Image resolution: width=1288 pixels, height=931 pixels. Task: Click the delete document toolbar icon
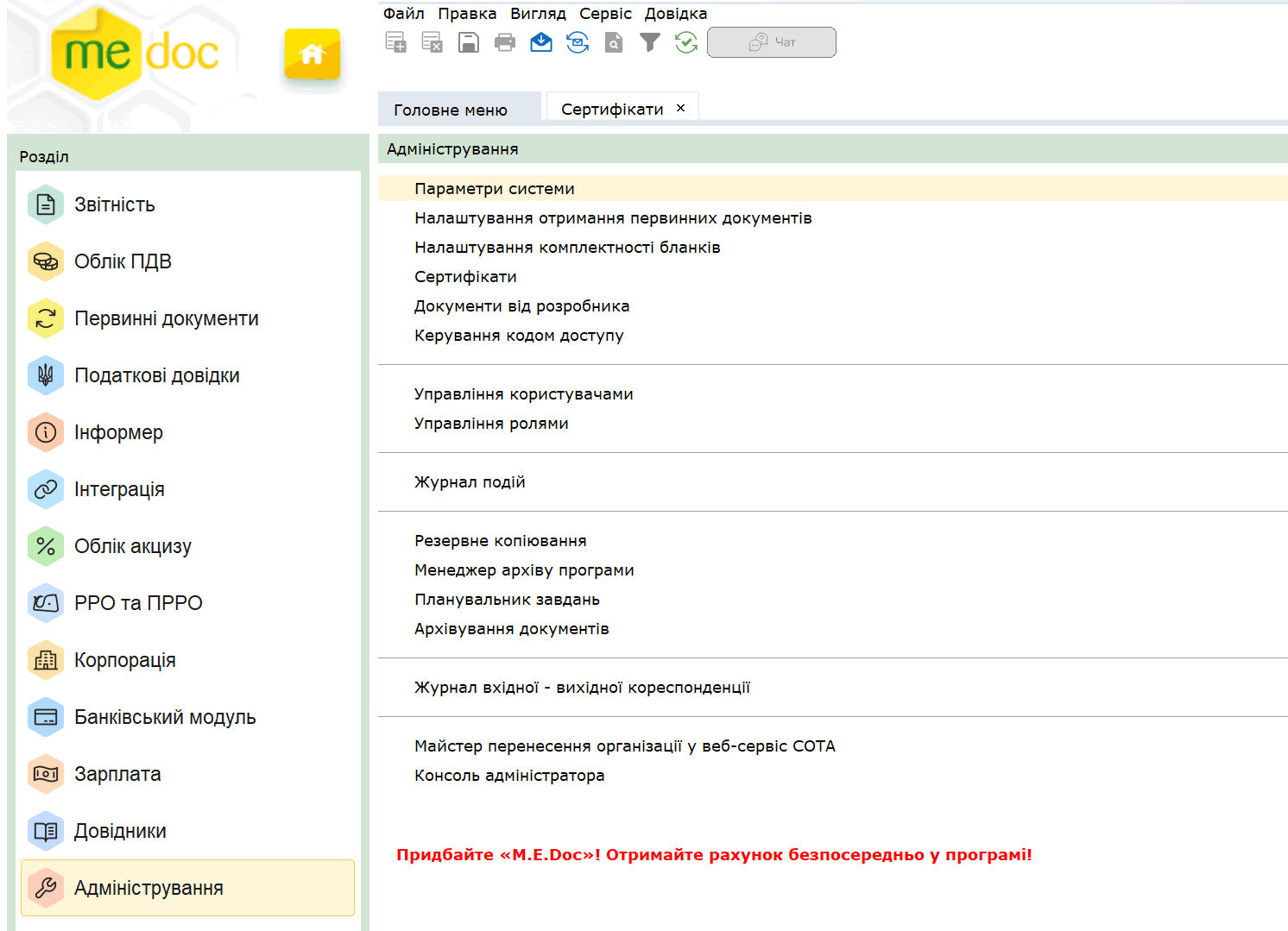pos(432,42)
